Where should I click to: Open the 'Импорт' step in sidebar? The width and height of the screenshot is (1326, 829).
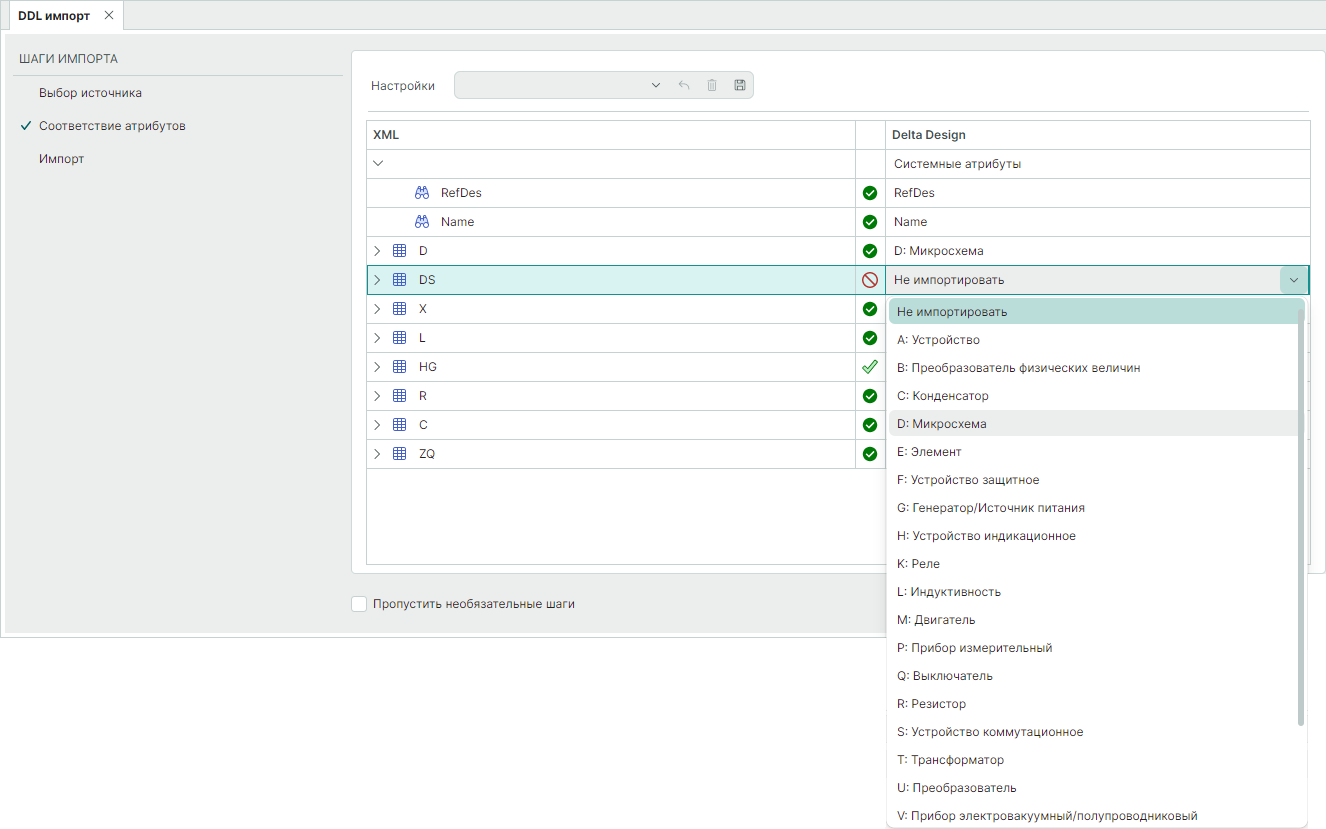pos(61,159)
